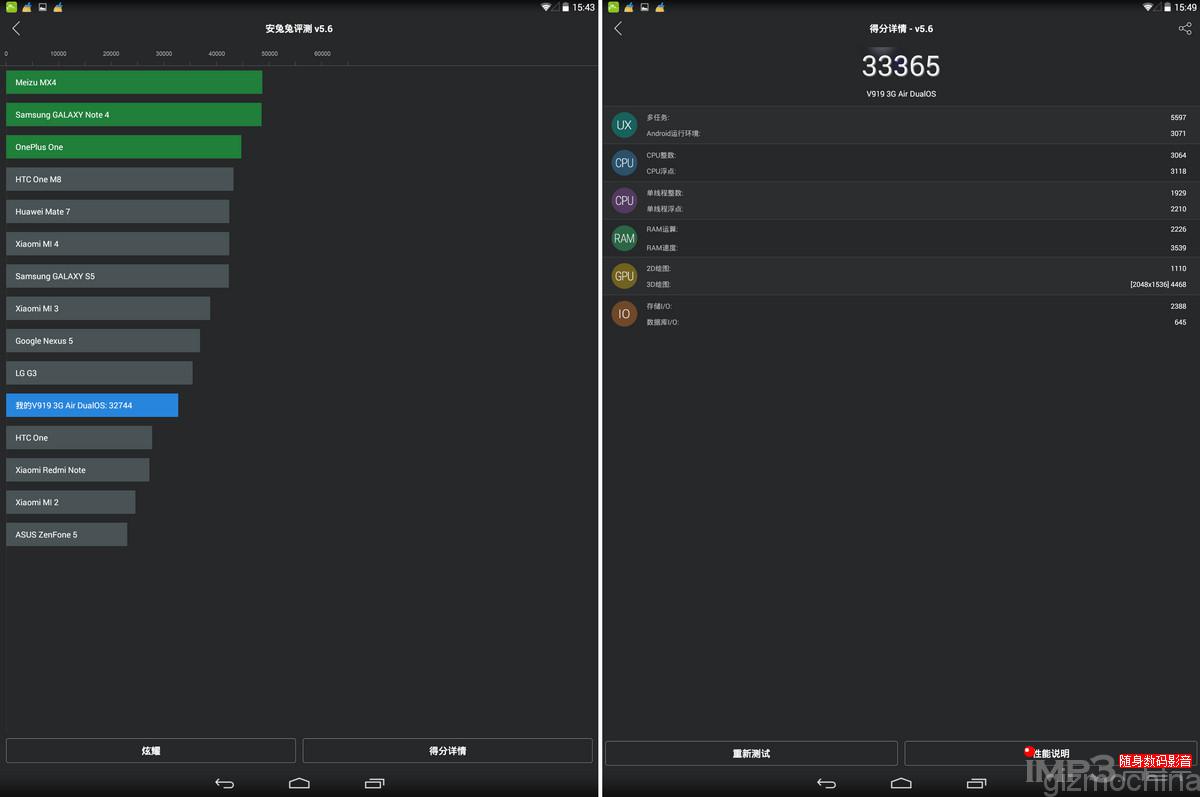The height and width of the screenshot is (797, 1200).
Task: Tap the 3D绘图 score row
Action: 916,284
